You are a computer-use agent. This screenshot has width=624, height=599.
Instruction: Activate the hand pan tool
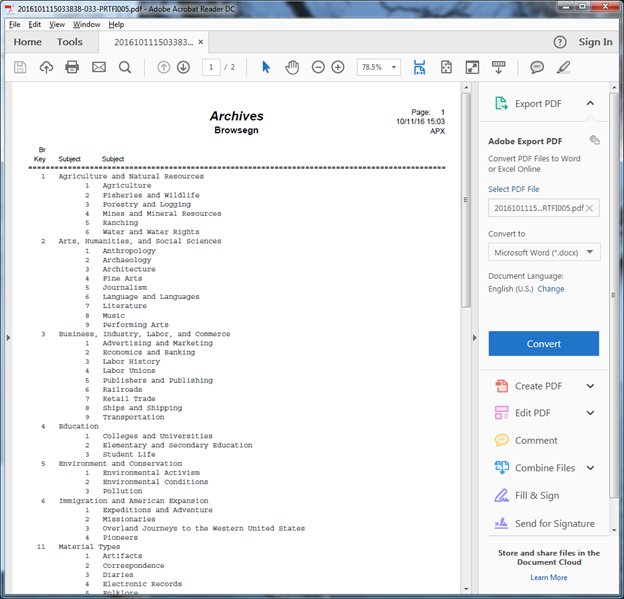coord(292,67)
